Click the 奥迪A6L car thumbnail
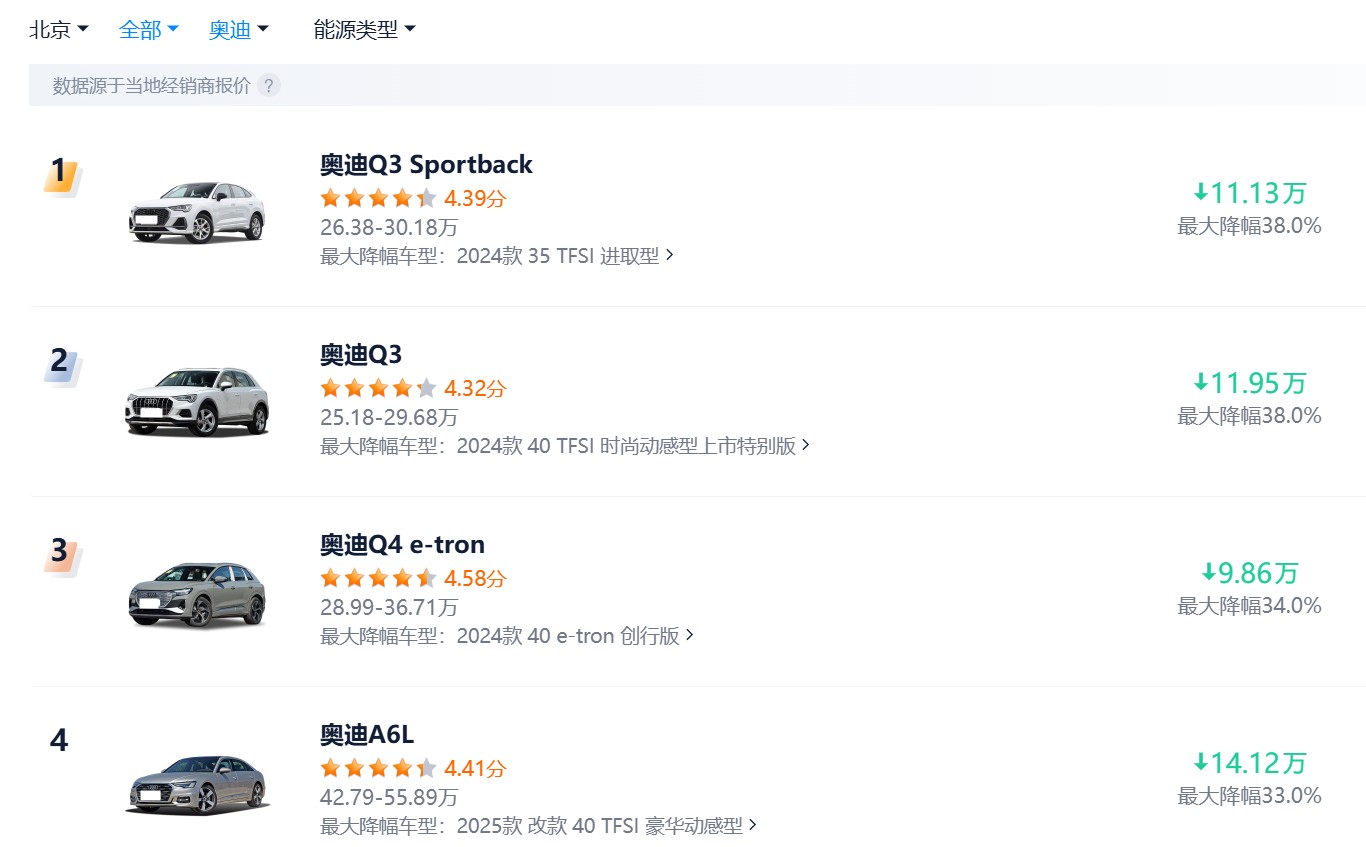 tap(197, 784)
